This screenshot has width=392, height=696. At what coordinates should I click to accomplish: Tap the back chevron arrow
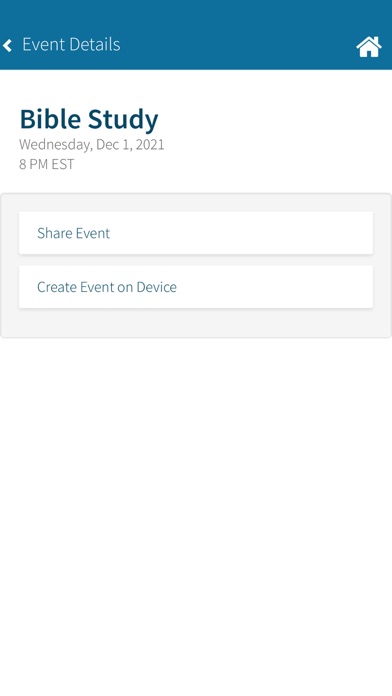pos(7,45)
